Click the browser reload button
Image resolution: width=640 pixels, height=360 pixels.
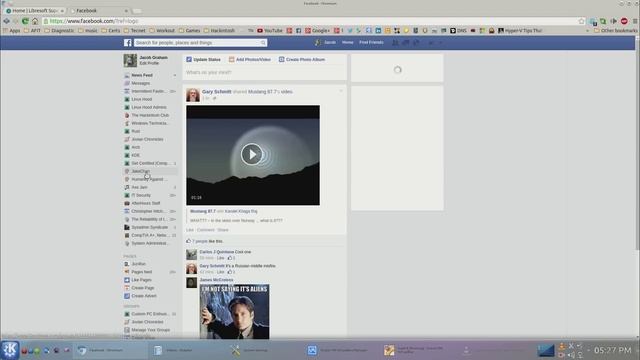25,21
